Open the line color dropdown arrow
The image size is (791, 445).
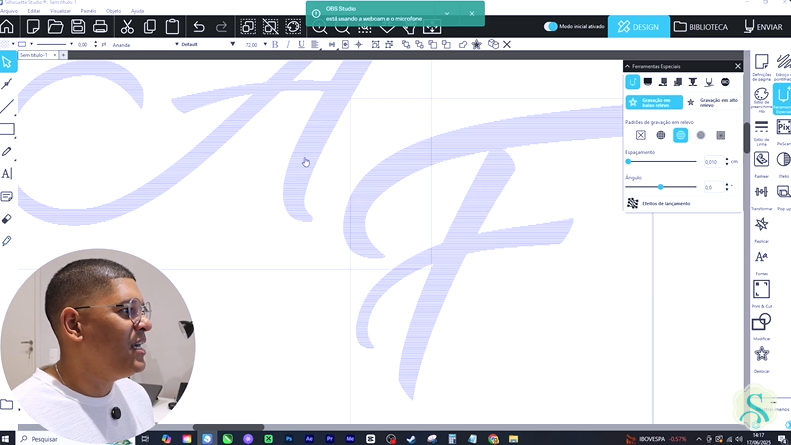click(31, 44)
